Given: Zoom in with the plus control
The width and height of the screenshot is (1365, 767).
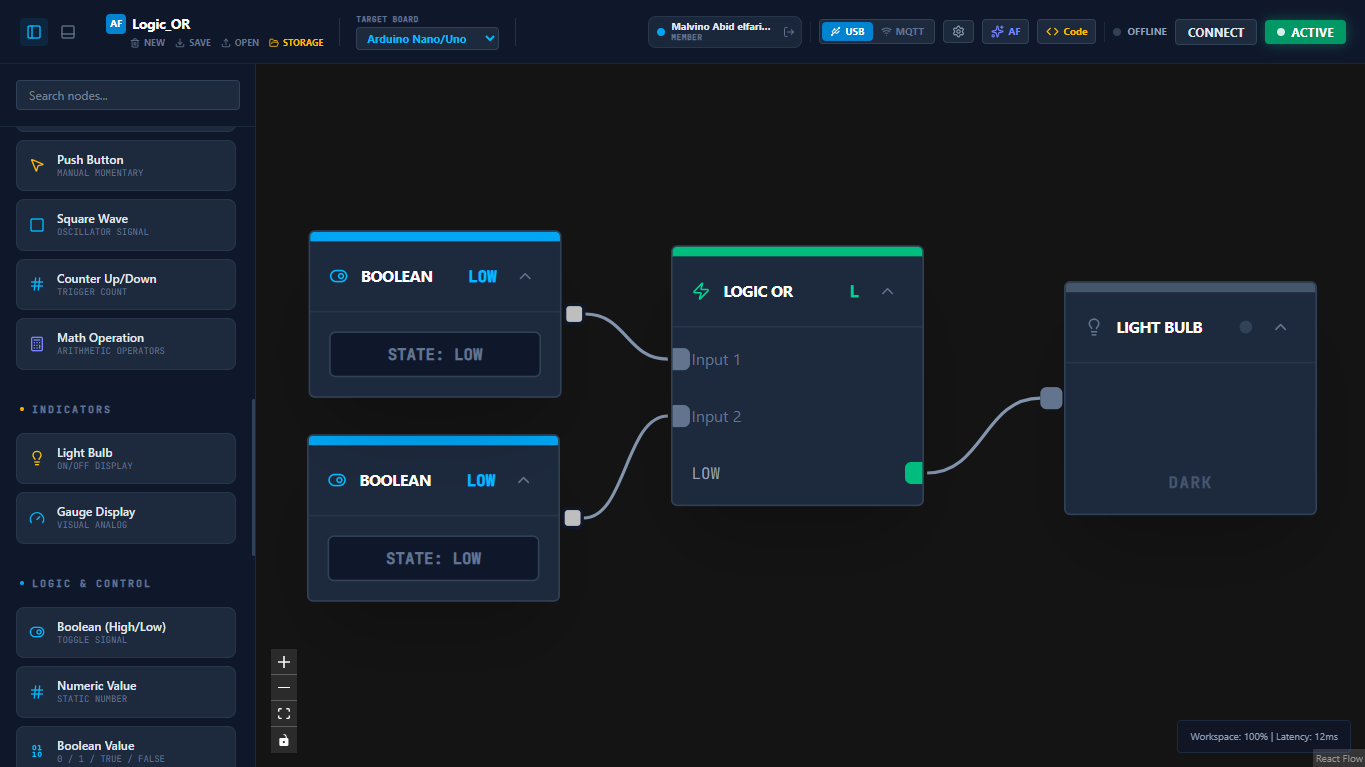Looking at the screenshot, I should click(x=284, y=662).
